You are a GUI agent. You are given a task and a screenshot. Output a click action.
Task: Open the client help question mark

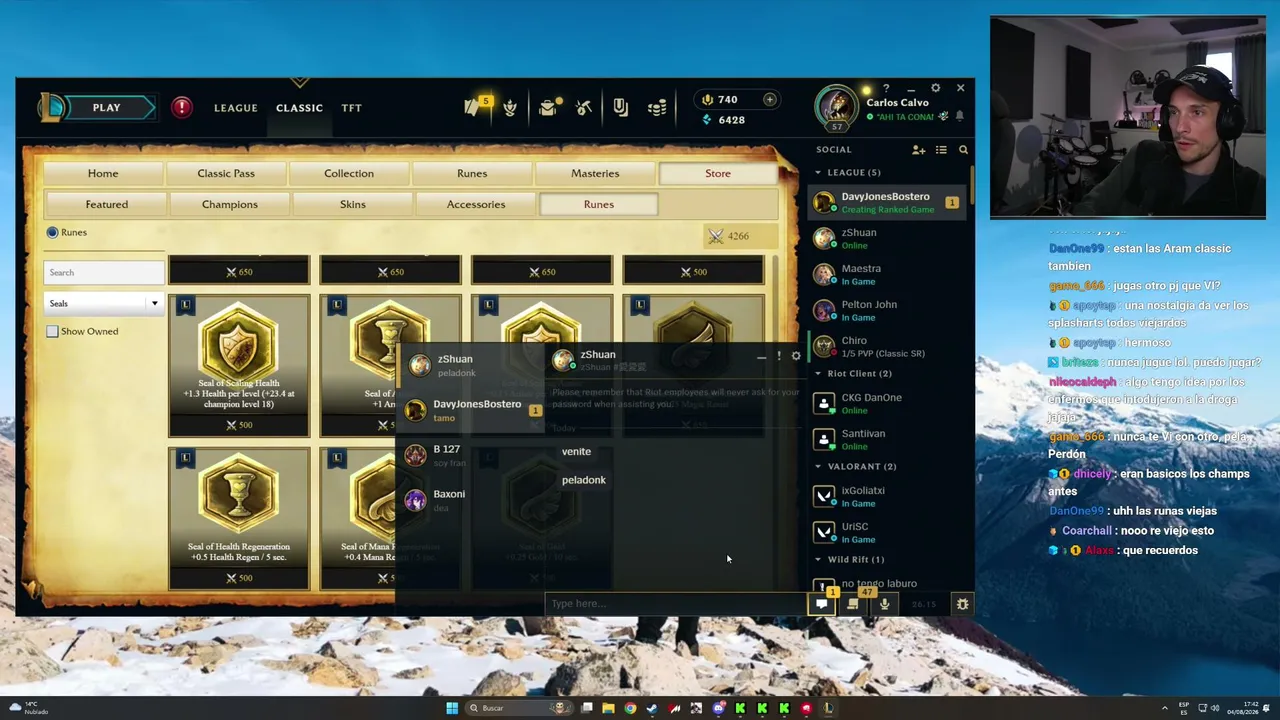coord(886,89)
